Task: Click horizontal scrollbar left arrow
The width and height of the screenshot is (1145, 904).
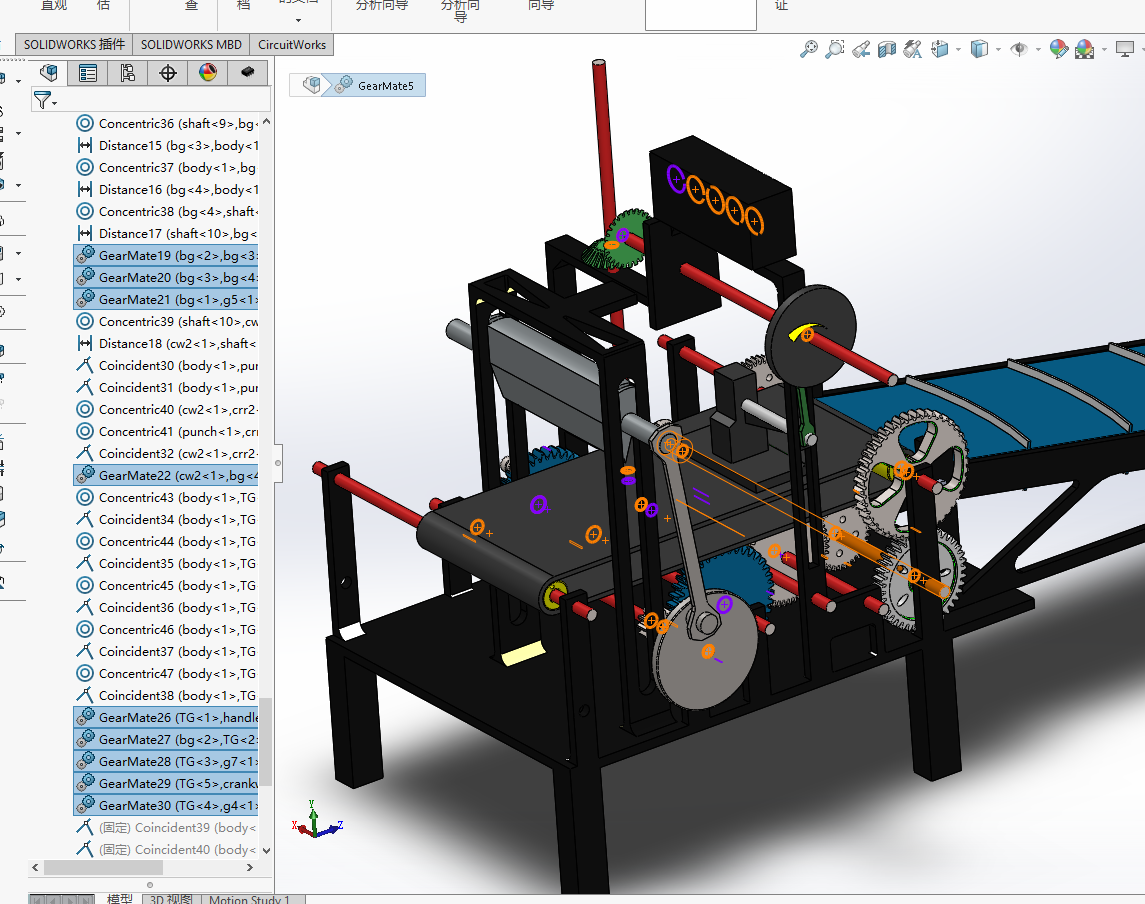Action: (35, 867)
